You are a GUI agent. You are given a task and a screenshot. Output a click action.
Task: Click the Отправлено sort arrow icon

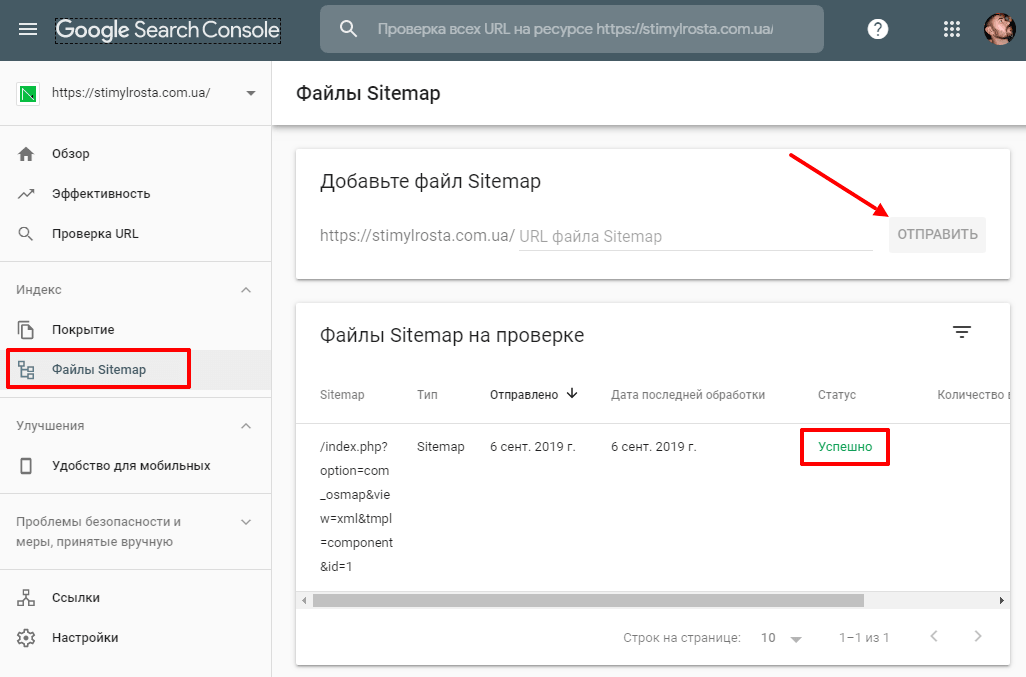point(572,393)
